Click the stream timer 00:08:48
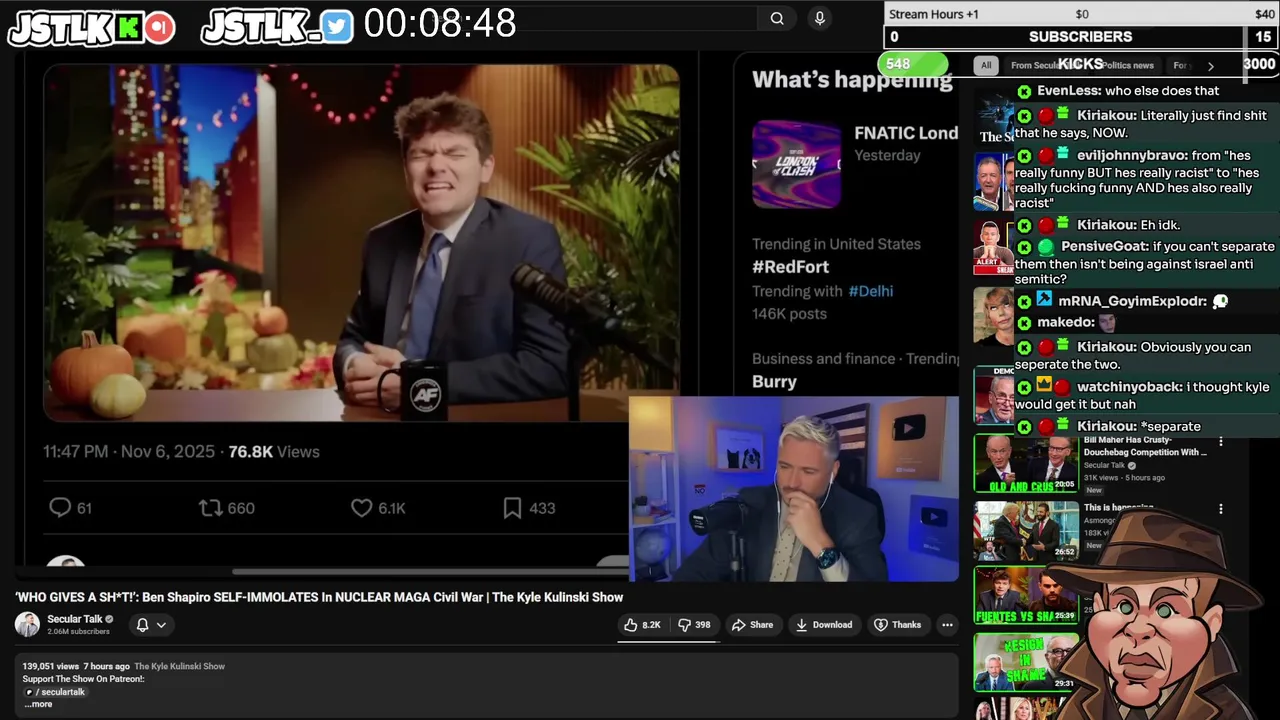Viewport: 1280px width, 720px height. coord(440,24)
